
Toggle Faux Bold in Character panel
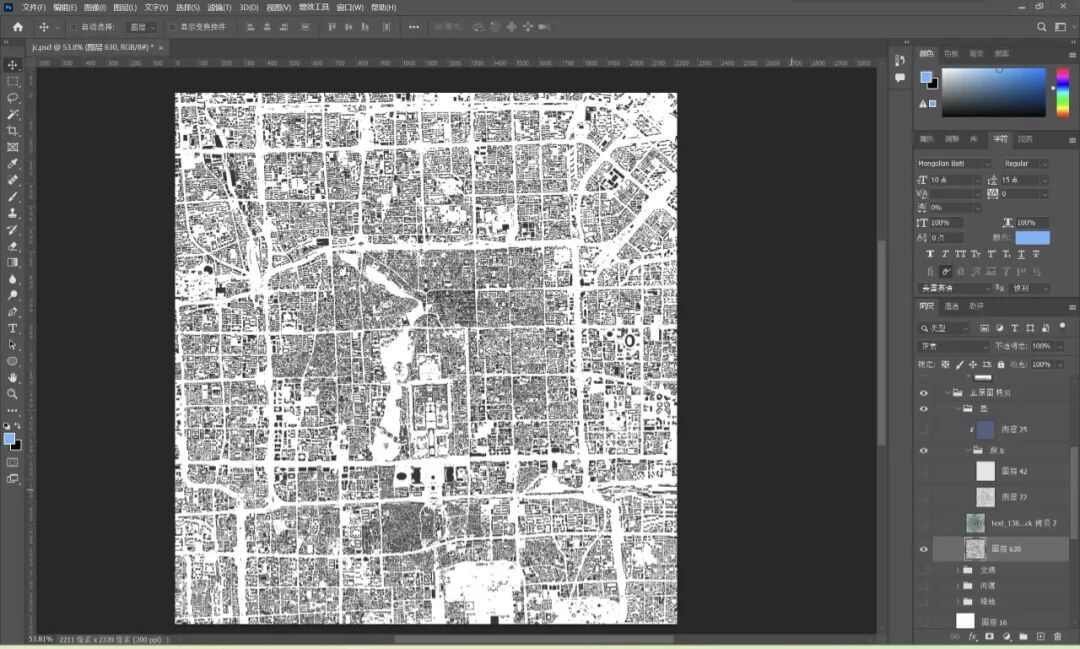930,254
